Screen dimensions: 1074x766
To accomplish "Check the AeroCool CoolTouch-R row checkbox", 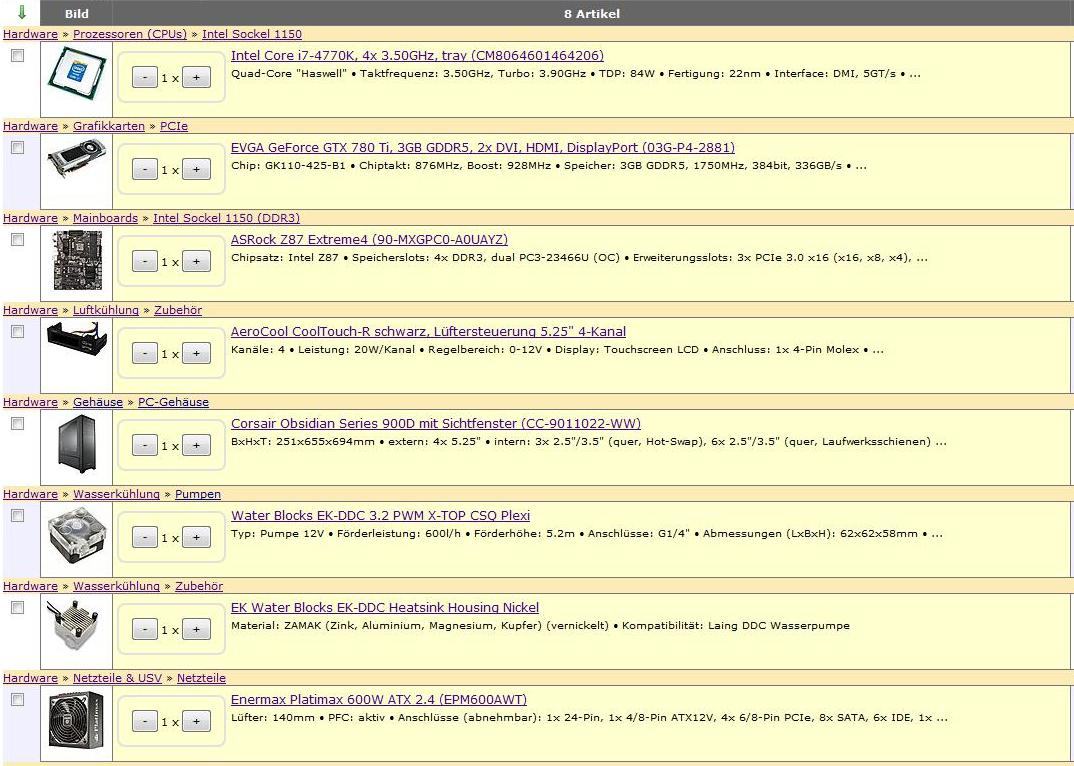I will (18, 331).
